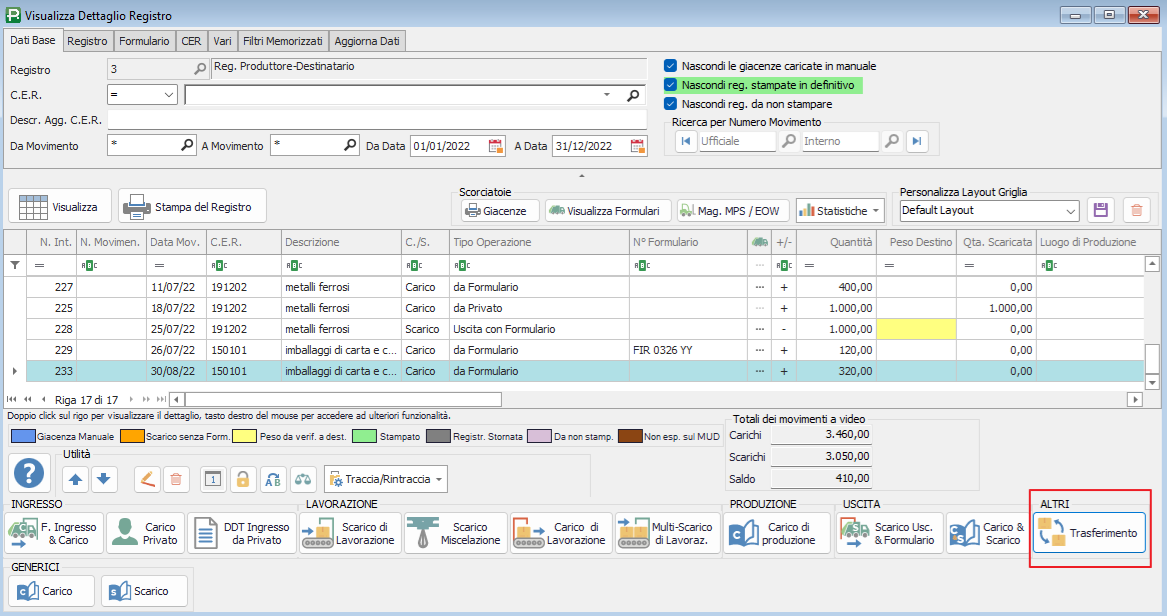Open the Traccia/Rintraccia dropdown menu
This screenshot has height=616, width=1167.
pyautogui.click(x=386, y=479)
